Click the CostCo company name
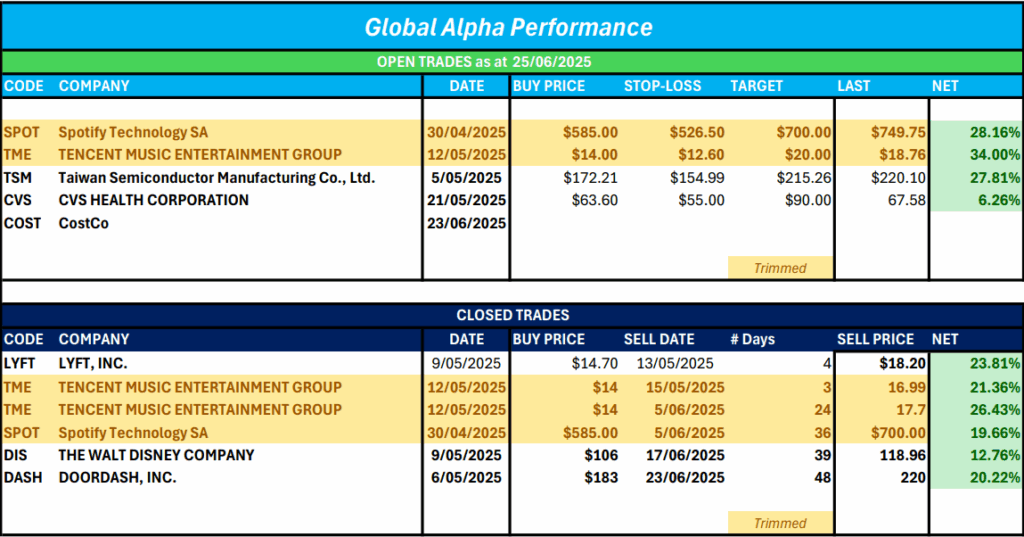Screen dimensions: 1024x537 (x=84, y=223)
